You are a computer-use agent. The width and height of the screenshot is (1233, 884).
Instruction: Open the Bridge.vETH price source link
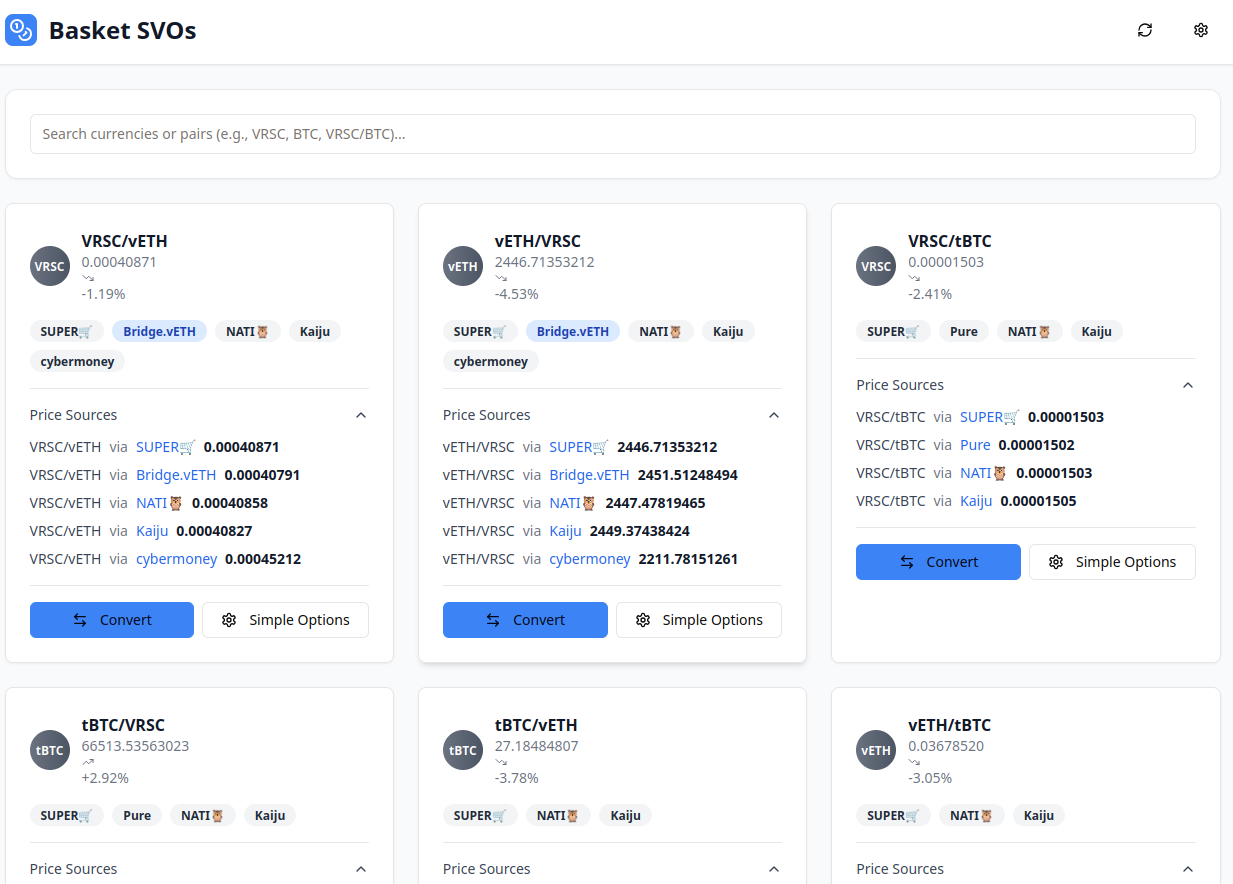176,474
